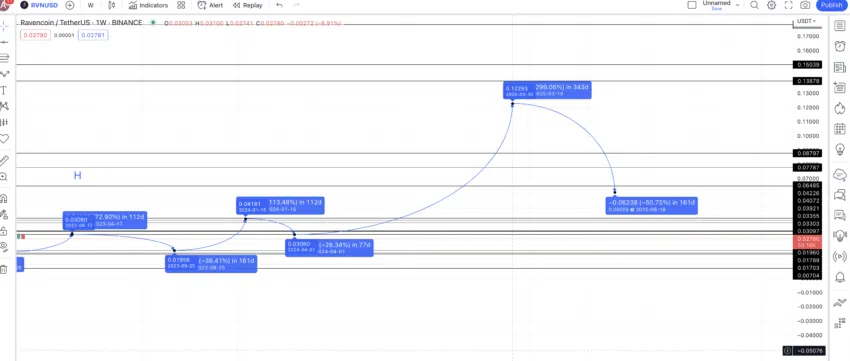Open the W timeframe interval selector
The height and width of the screenshot is (361, 850).
click(x=91, y=5)
